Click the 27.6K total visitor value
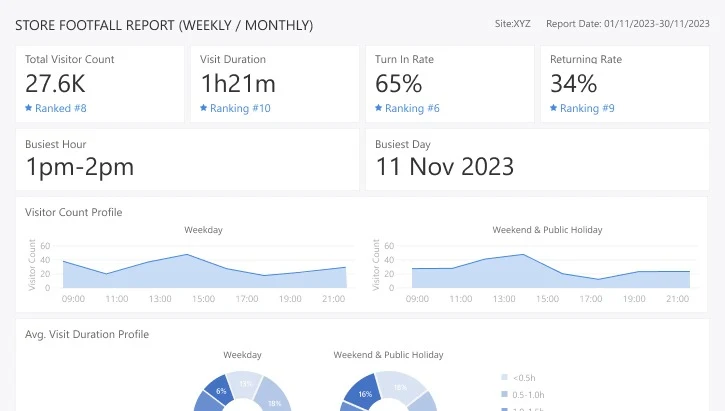 coord(55,84)
